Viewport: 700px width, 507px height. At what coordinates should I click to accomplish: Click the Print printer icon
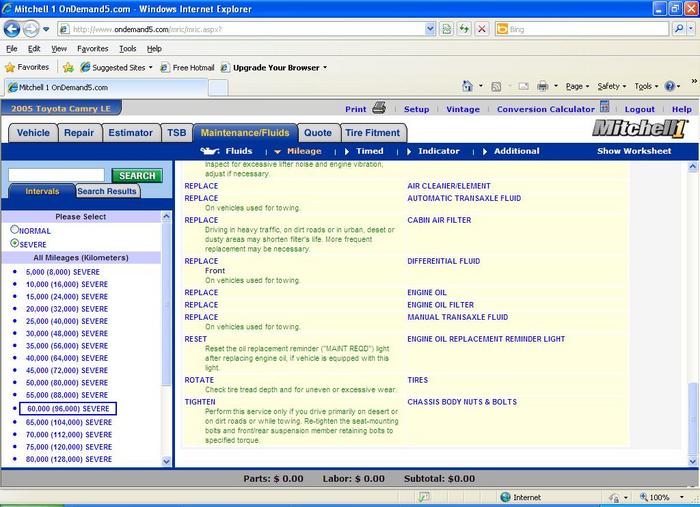click(x=379, y=109)
